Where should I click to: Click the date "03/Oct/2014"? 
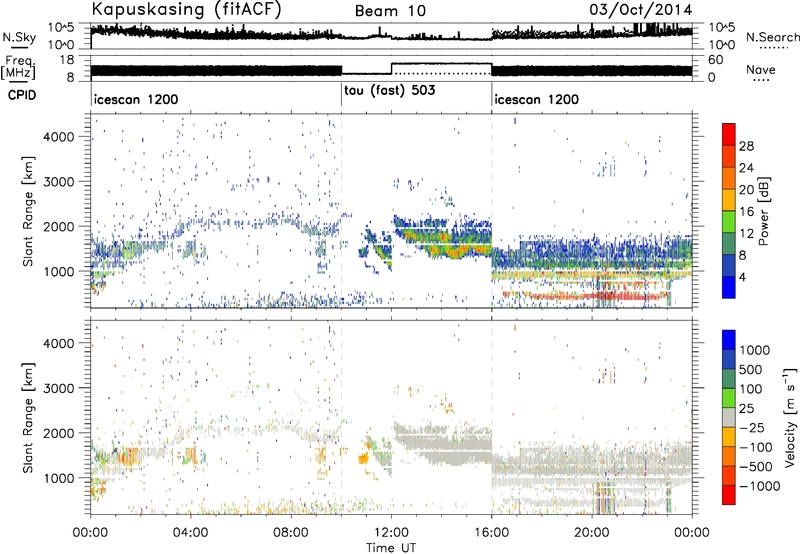click(x=641, y=10)
